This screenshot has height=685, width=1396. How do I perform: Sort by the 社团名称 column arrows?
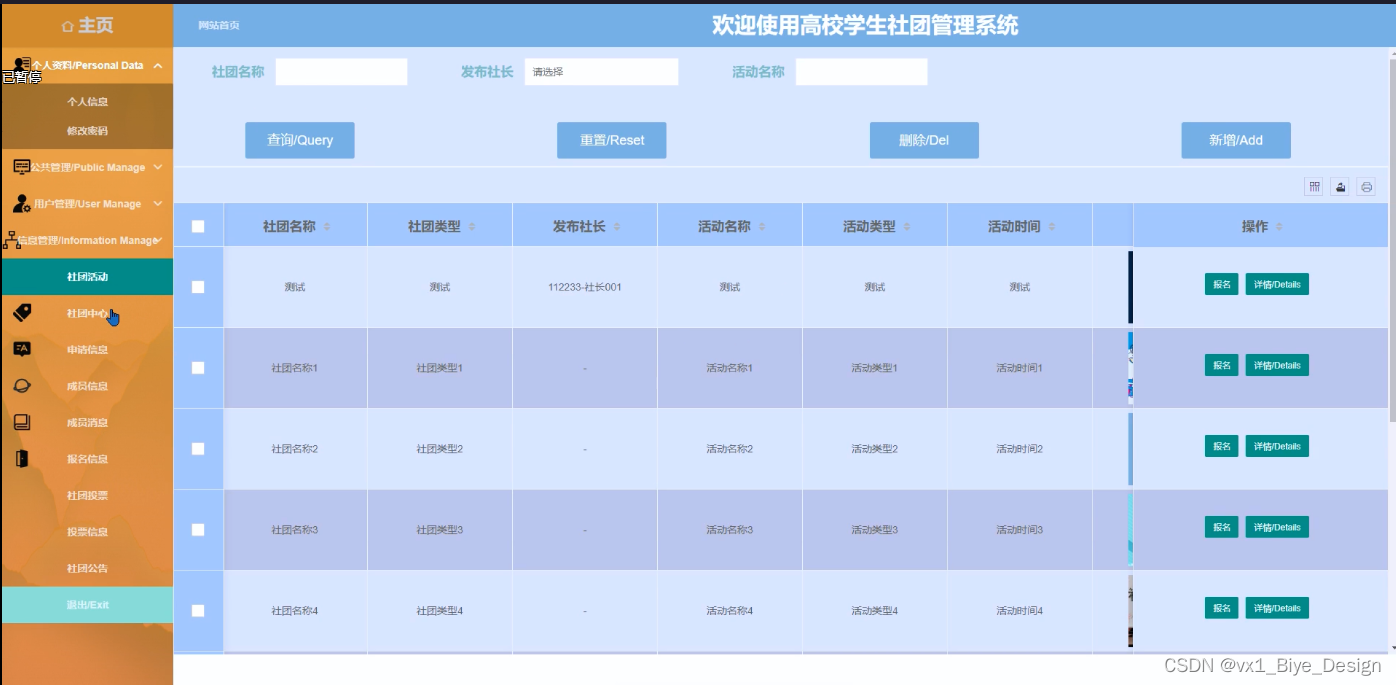point(327,227)
